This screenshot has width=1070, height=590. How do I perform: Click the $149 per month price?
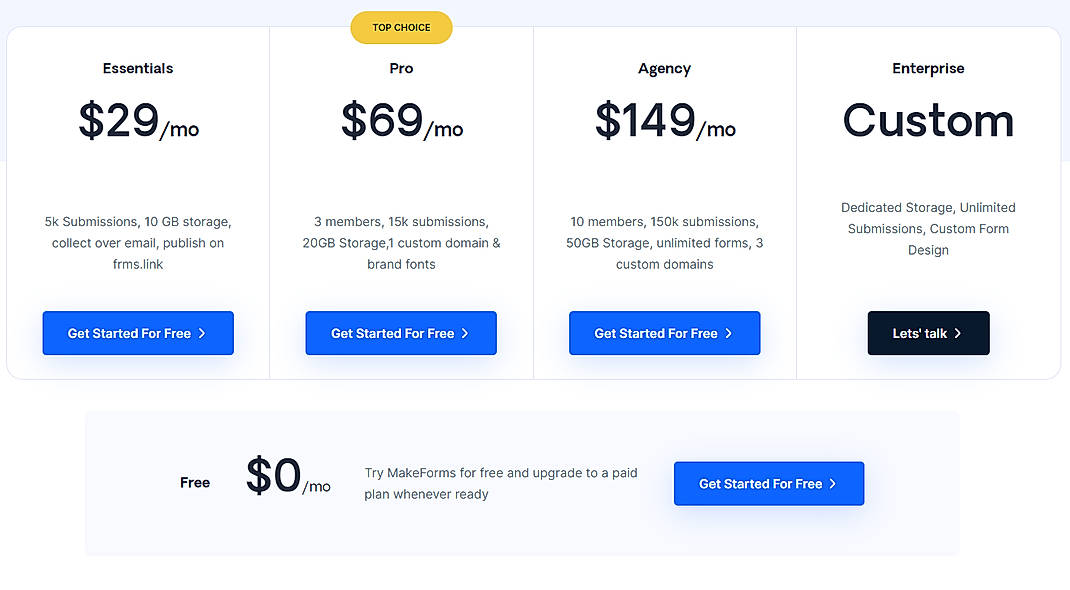coord(664,122)
